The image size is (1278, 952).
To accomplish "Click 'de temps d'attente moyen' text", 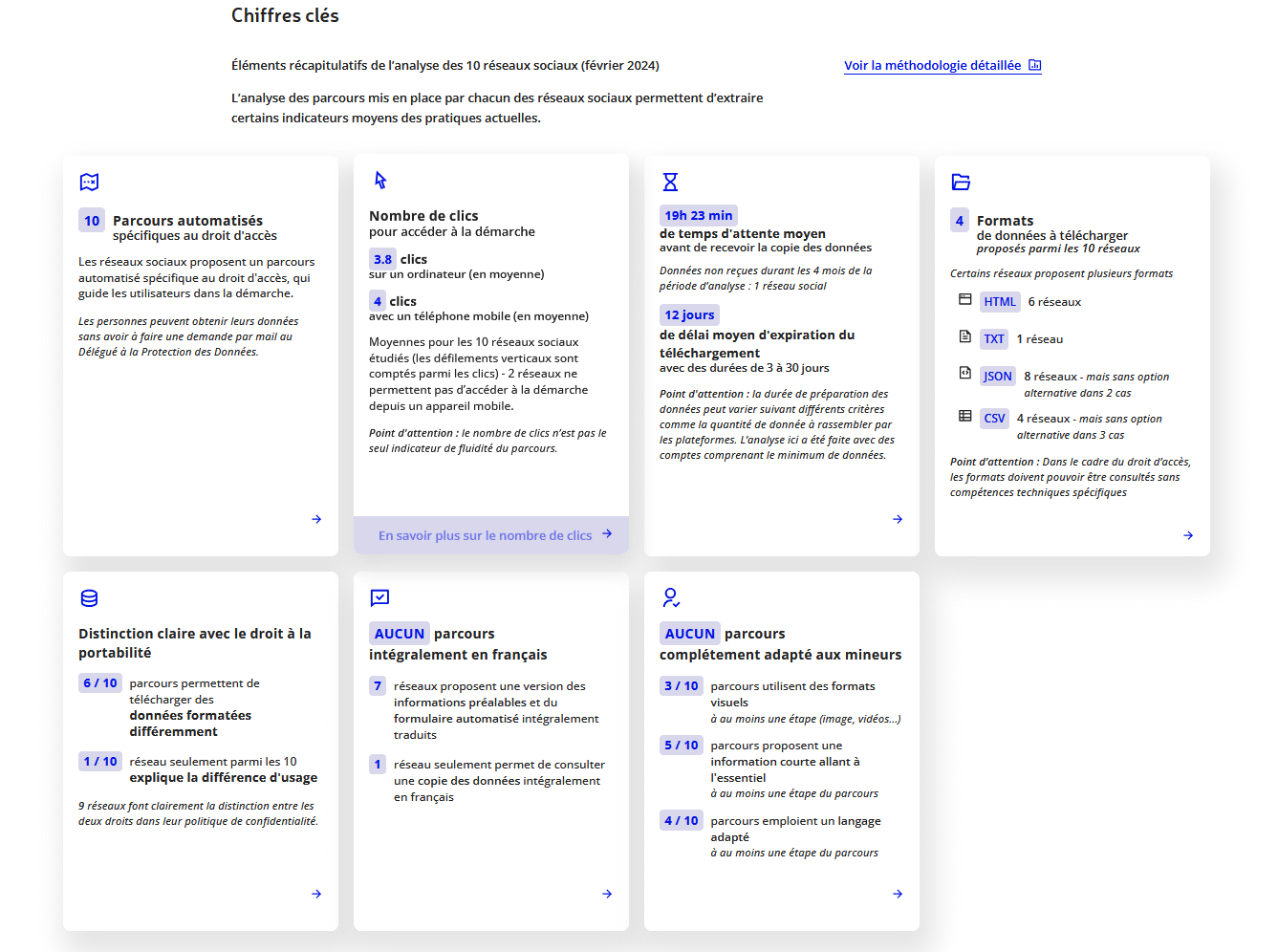I will 743,233.
